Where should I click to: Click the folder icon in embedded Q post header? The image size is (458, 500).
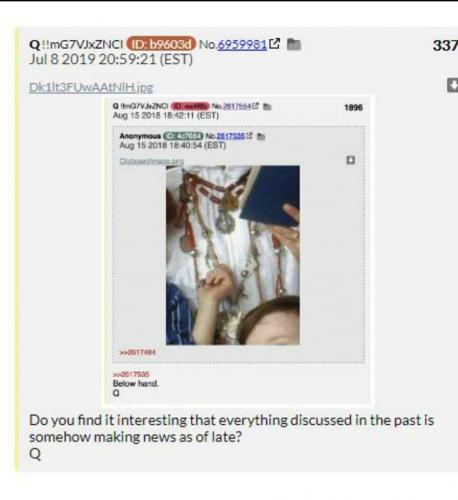(267, 107)
